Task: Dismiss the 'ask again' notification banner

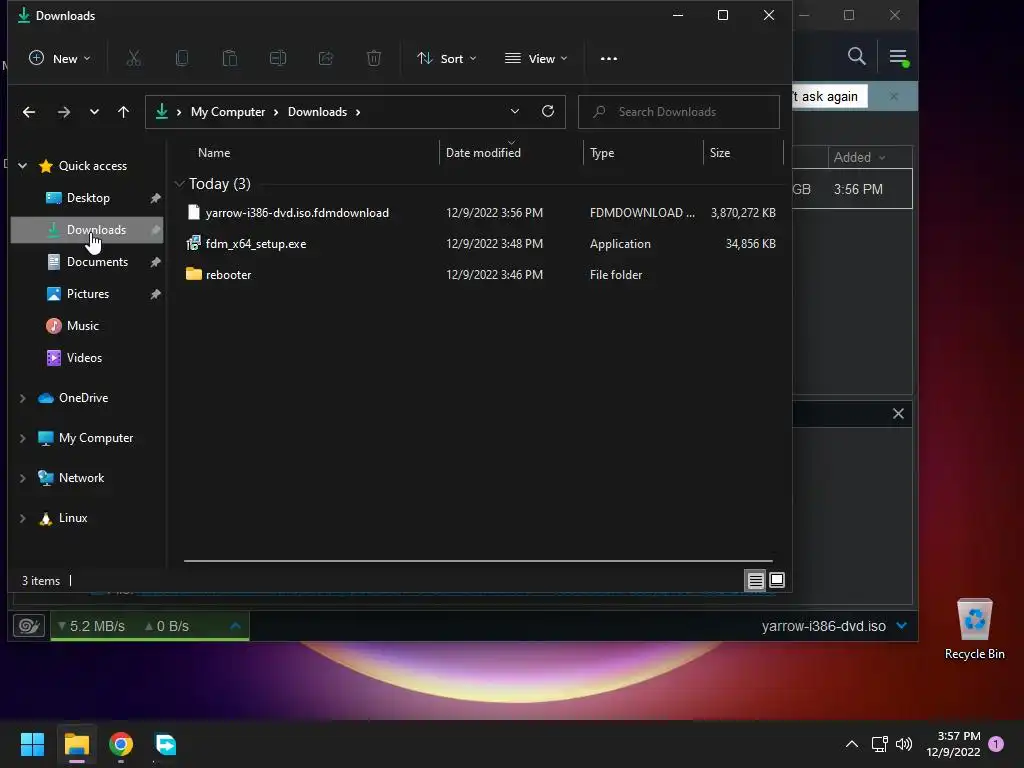Action: pyautogui.click(x=893, y=97)
